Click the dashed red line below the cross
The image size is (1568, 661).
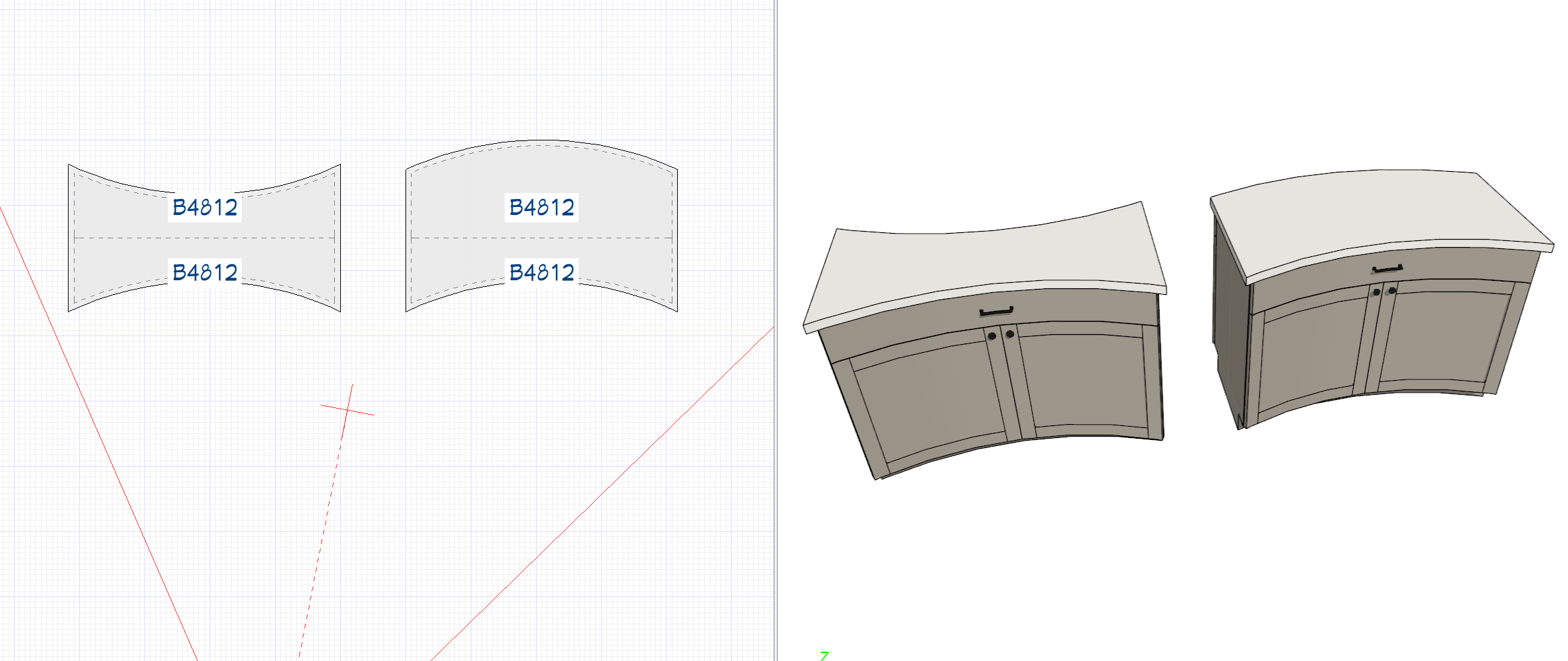(x=323, y=533)
